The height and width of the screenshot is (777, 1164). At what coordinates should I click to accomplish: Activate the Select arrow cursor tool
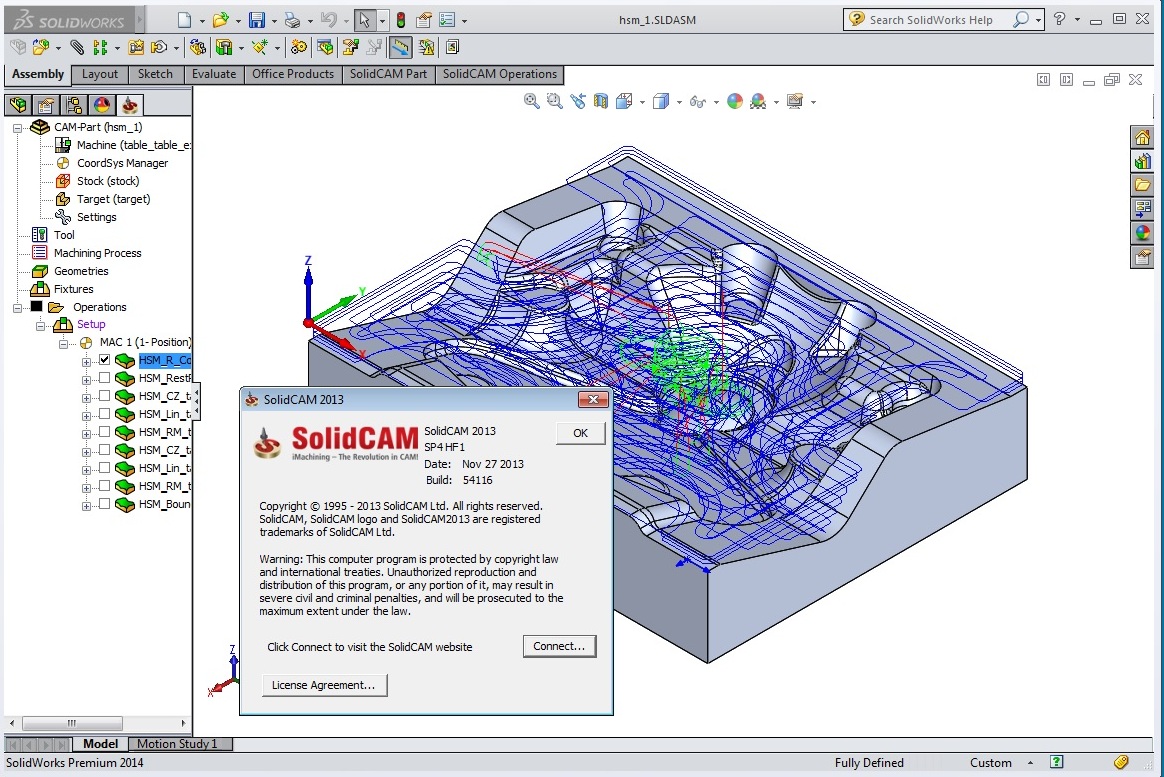click(x=364, y=20)
